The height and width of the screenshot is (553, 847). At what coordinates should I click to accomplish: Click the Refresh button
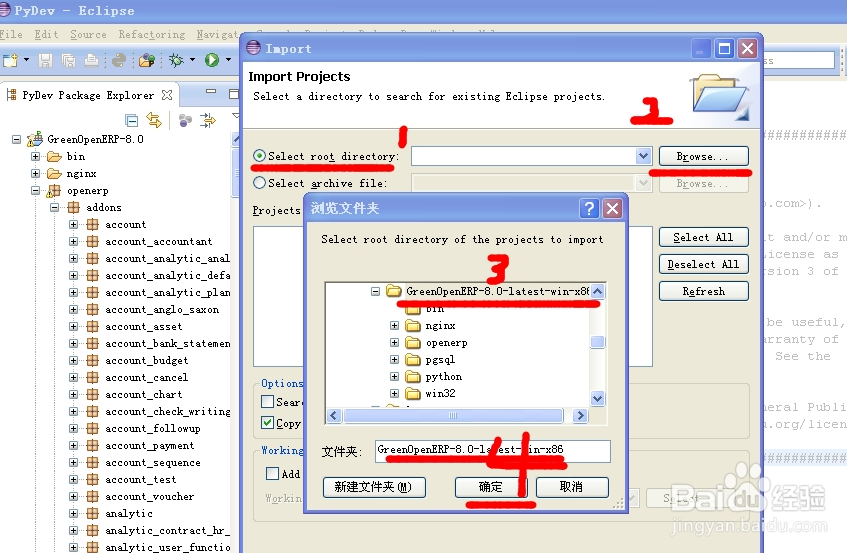tap(703, 291)
